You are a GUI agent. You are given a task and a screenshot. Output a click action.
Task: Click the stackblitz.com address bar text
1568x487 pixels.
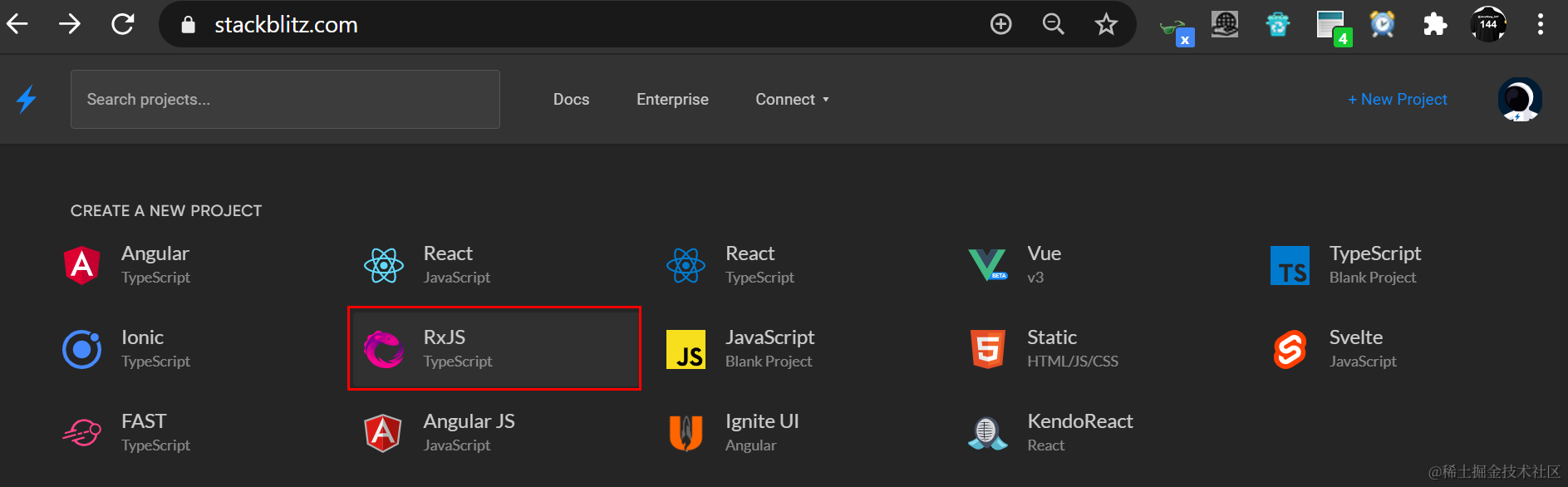tap(286, 25)
